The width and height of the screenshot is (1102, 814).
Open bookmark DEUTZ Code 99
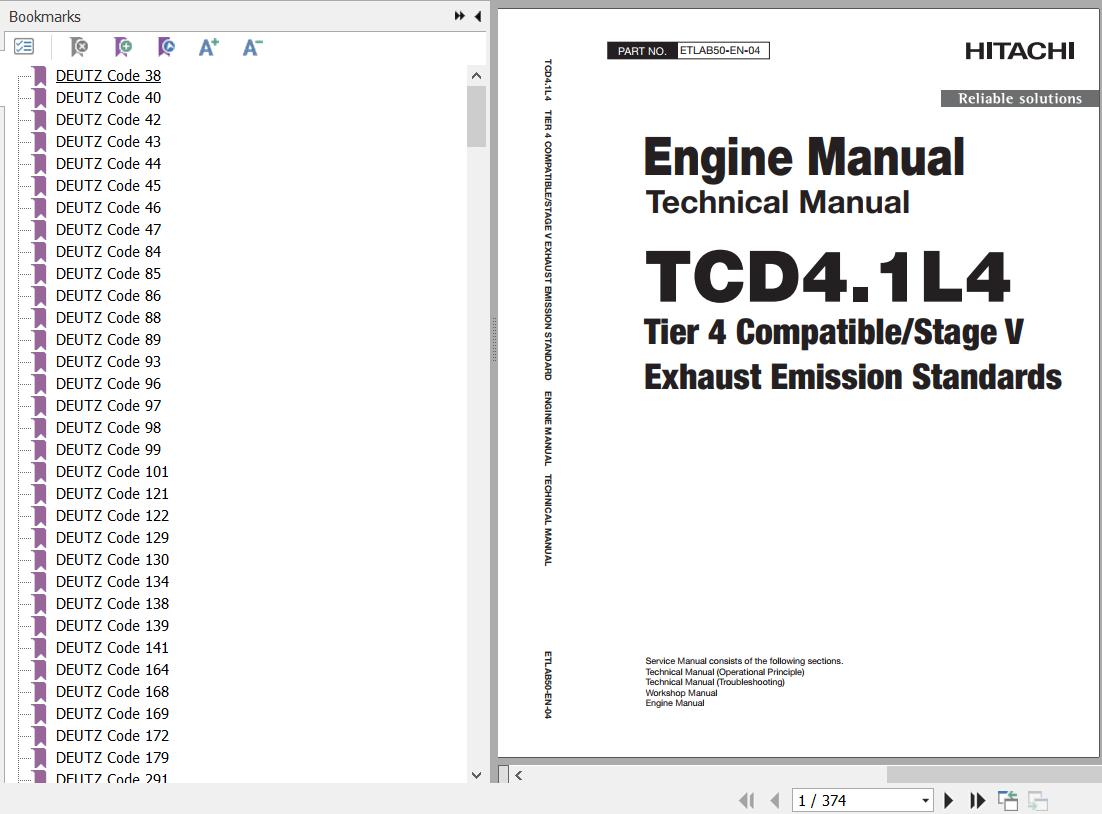click(108, 450)
